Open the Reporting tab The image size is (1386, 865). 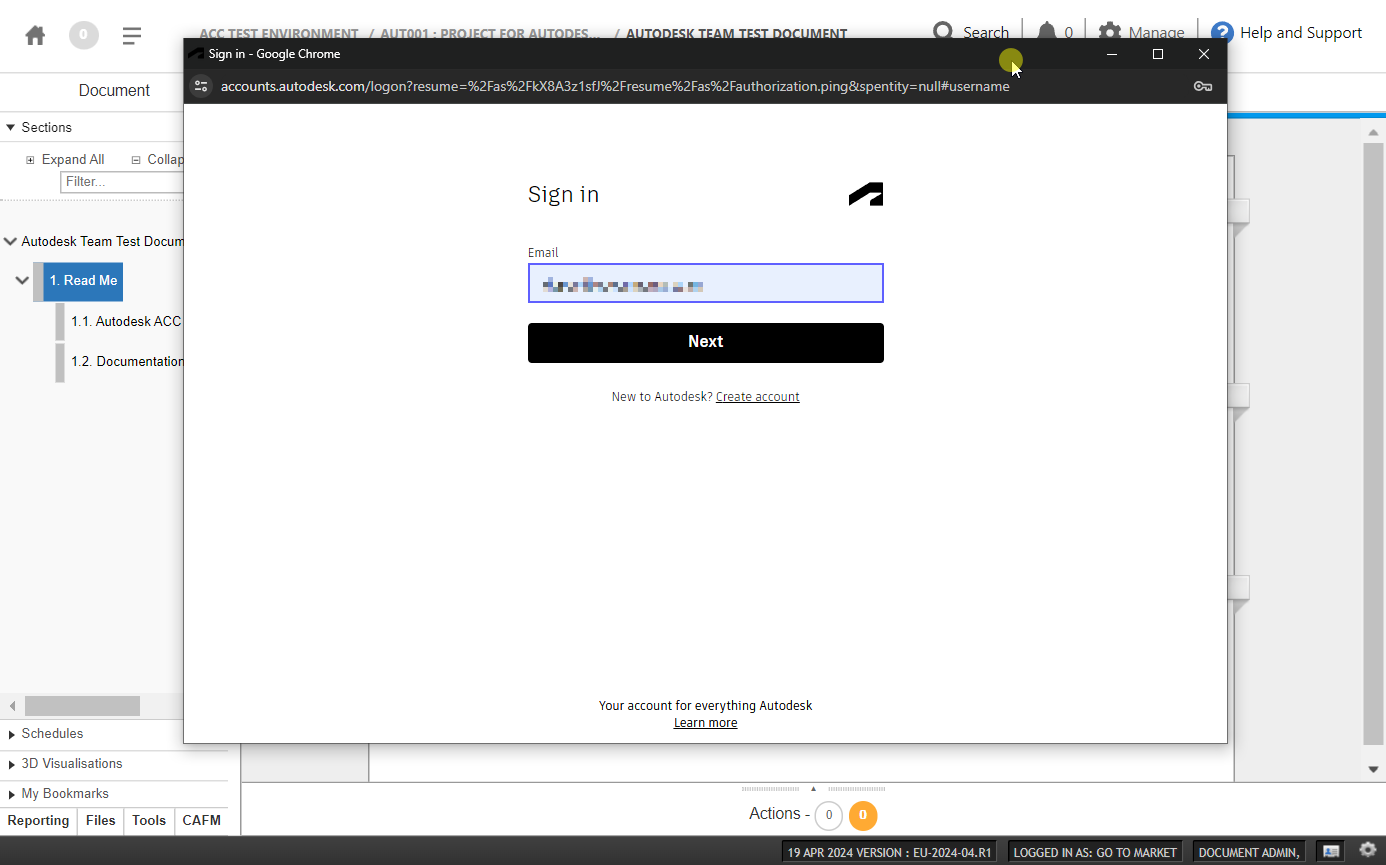(38, 821)
